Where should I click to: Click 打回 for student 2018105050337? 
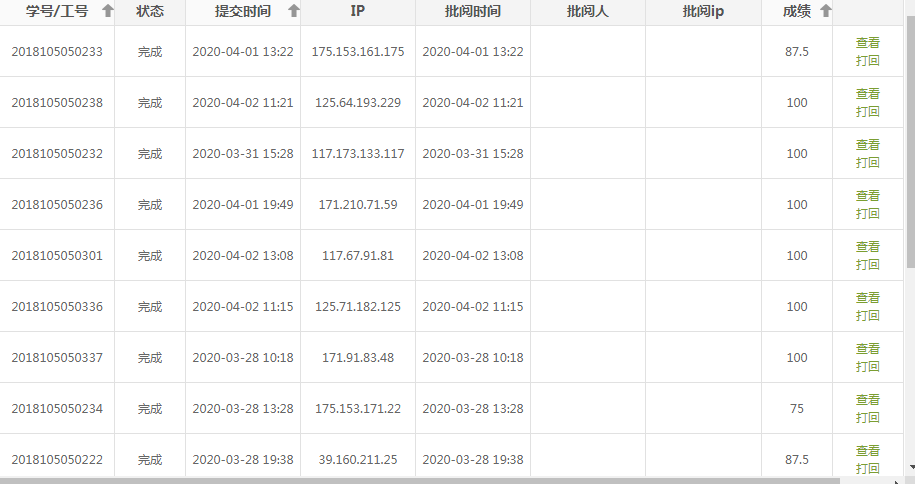(x=867, y=366)
